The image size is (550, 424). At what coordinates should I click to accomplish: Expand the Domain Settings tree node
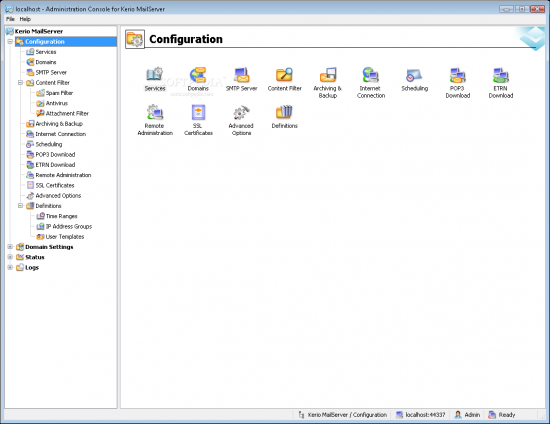point(10,247)
